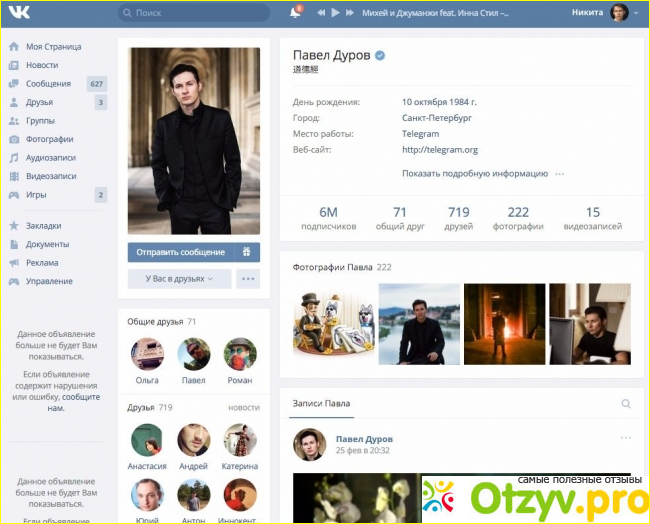Screen dimensions: 650x524
Task: Open the three-dot profile actions button
Action: pyautogui.click(x=248, y=279)
